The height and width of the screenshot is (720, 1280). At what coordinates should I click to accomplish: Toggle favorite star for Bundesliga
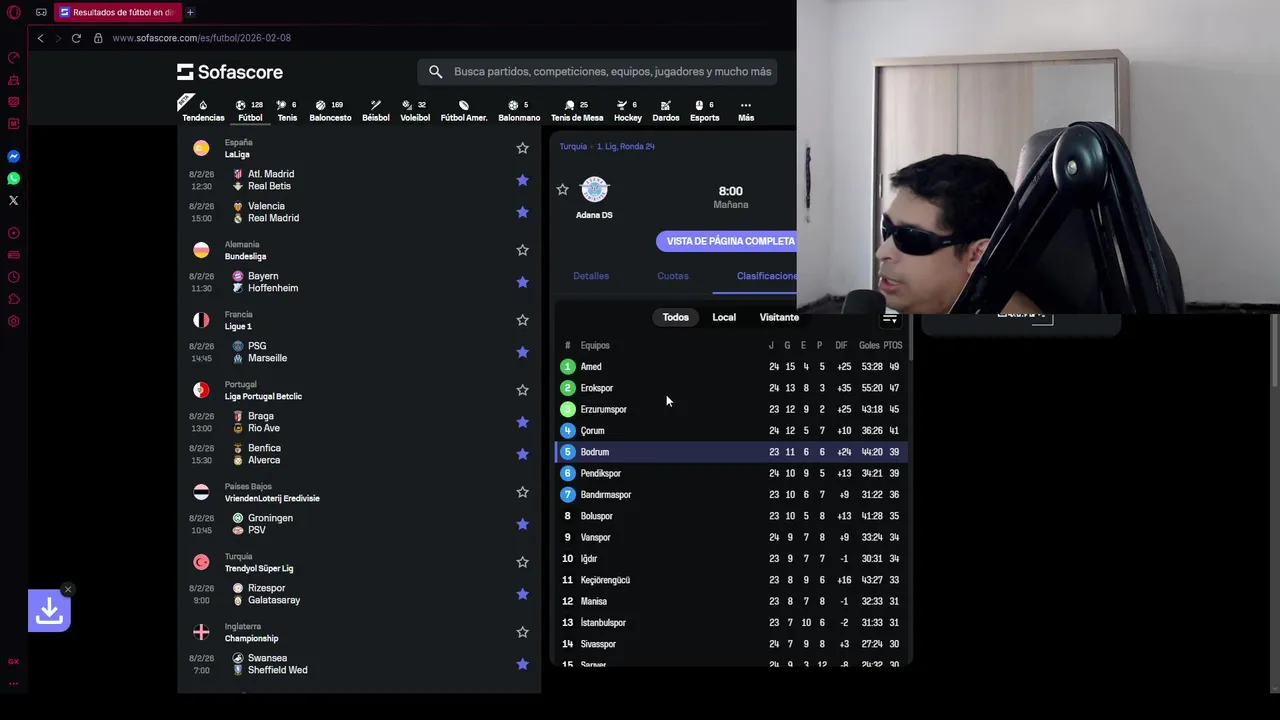click(x=522, y=250)
